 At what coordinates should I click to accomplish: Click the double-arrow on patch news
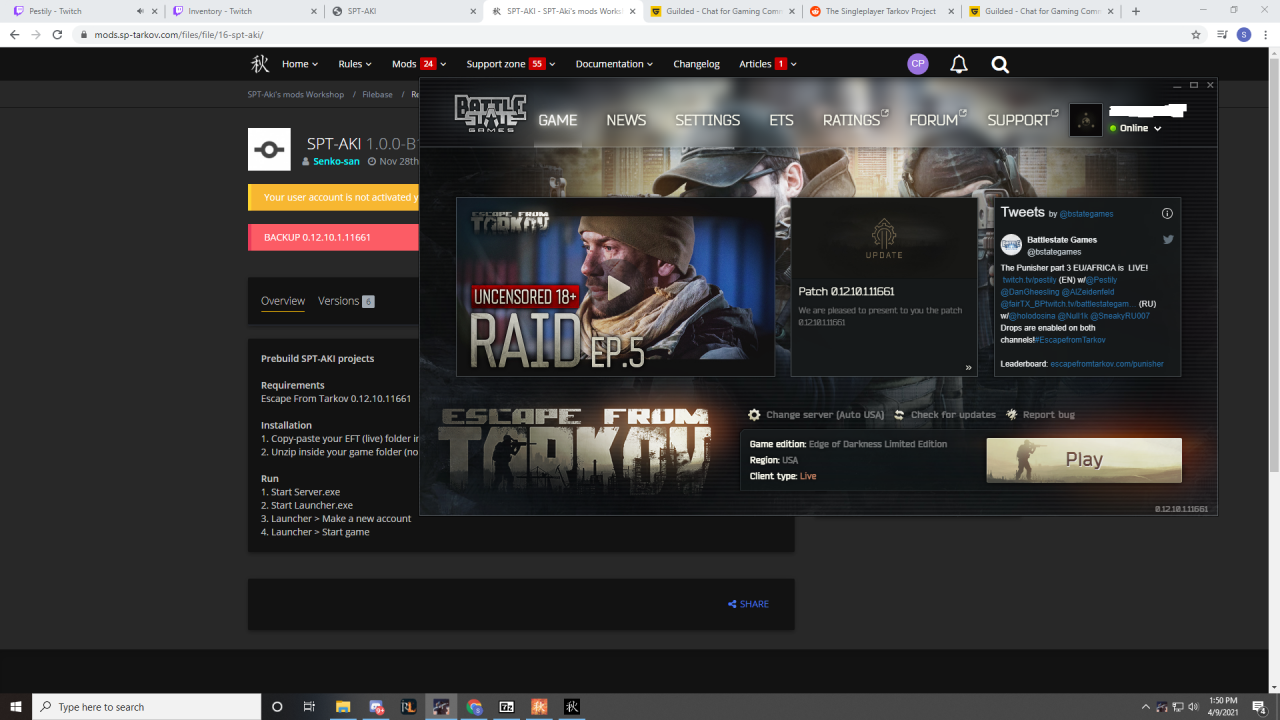[968, 368]
